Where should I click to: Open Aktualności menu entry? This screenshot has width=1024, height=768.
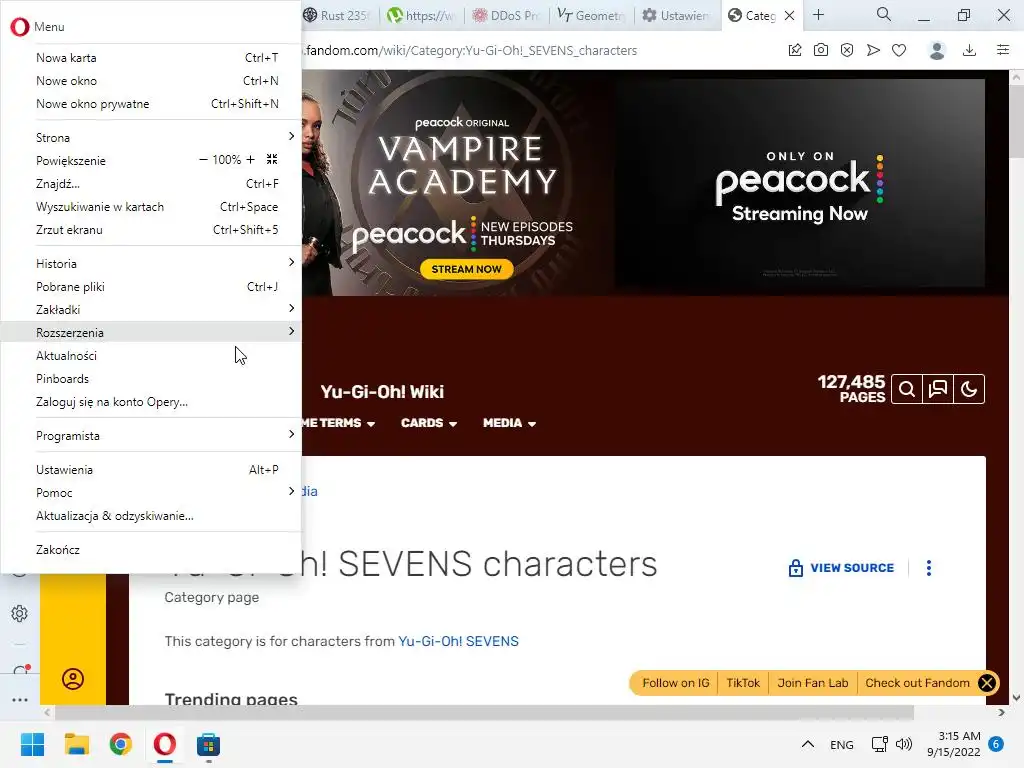click(x=151, y=356)
